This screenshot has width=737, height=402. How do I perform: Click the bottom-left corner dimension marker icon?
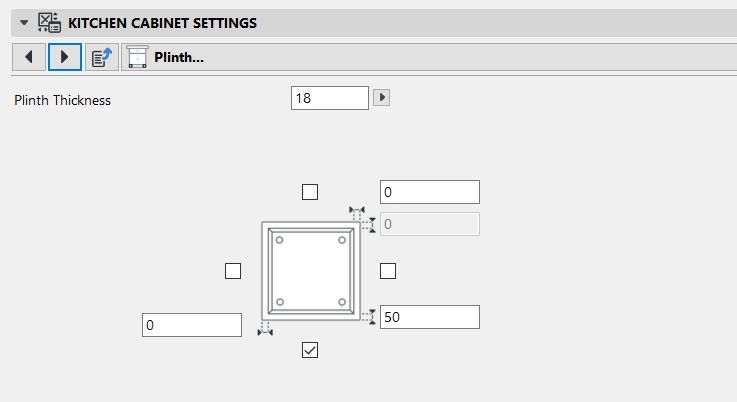(265, 328)
